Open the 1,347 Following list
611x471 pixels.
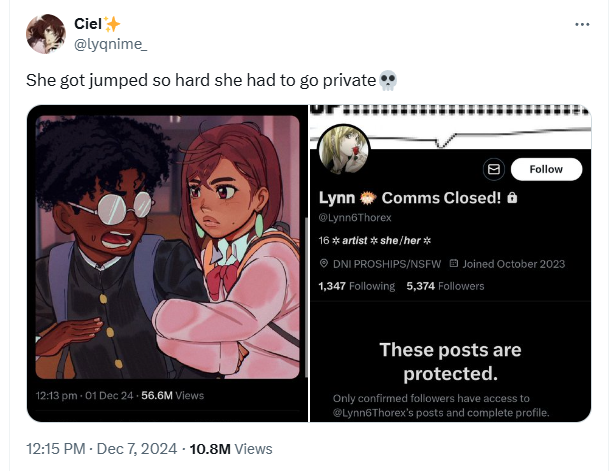point(357,286)
